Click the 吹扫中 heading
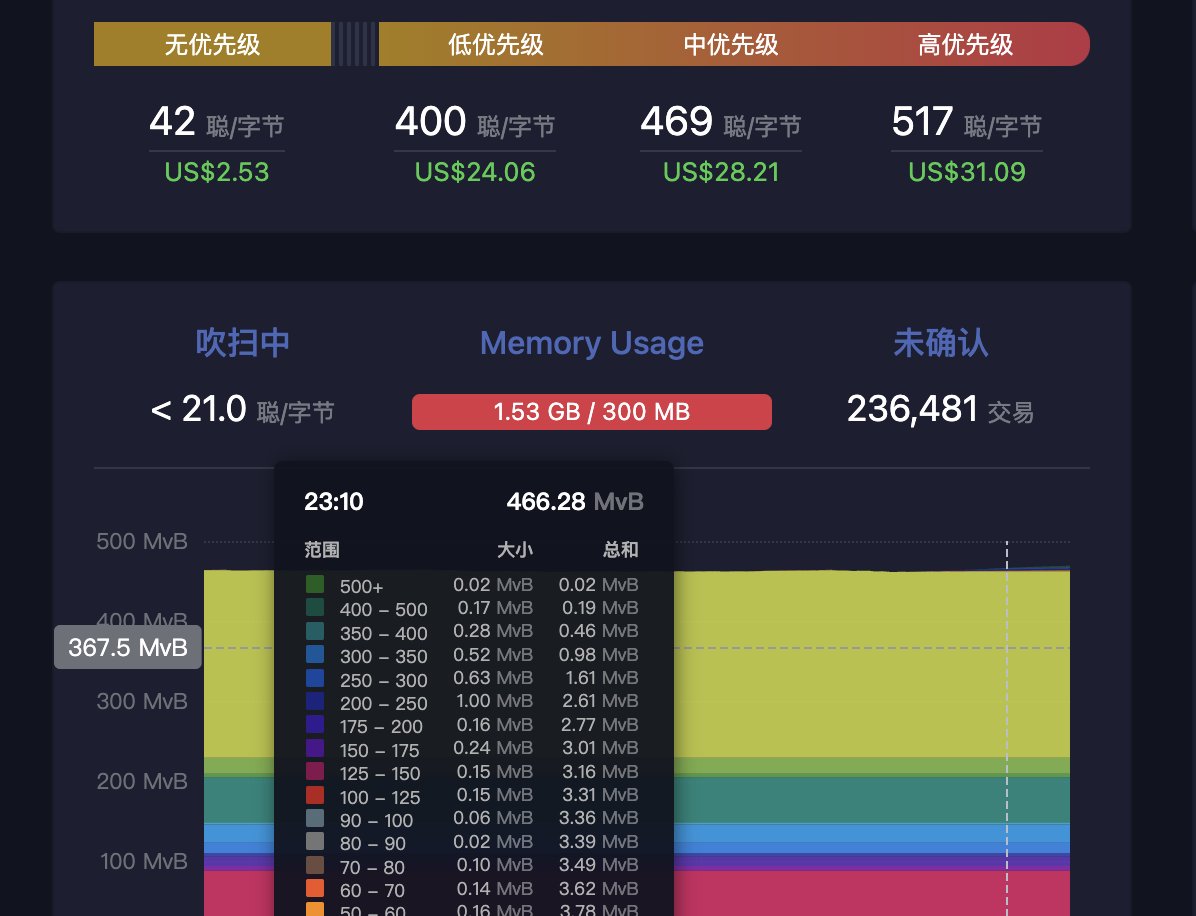Image resolution: width=1196 pixels, height=916 pixels. coord(243,342)
